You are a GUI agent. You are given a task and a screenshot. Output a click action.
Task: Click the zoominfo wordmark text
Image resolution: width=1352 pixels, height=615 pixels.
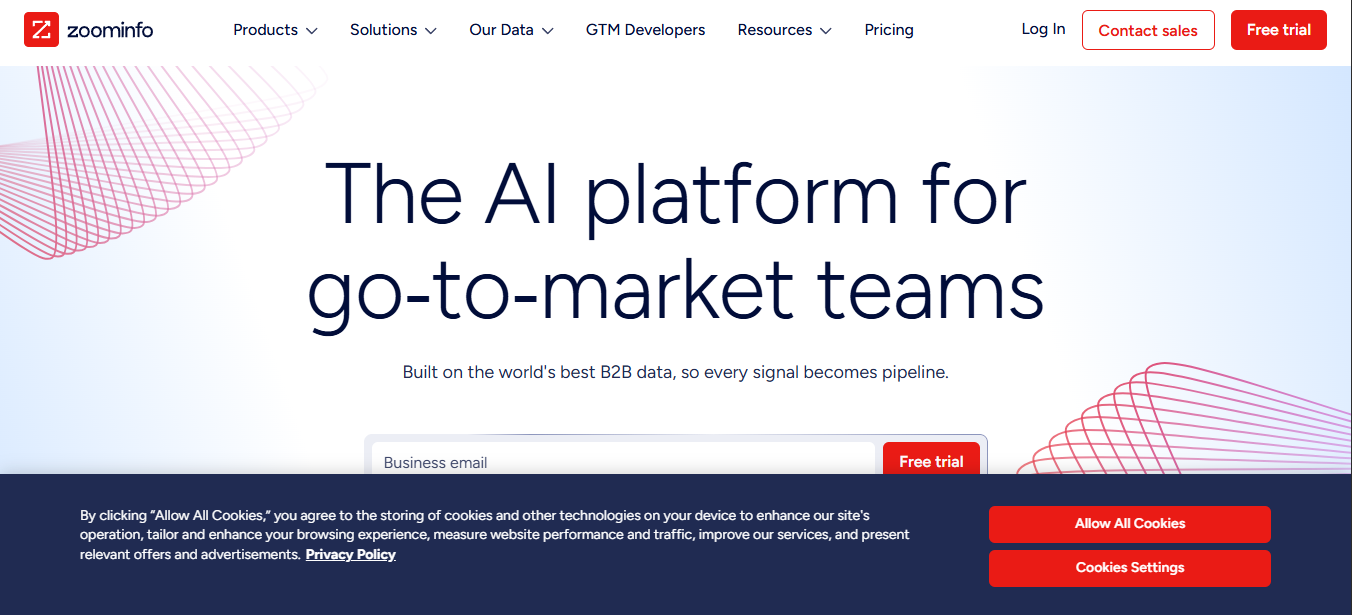click(x=110, y=30)
